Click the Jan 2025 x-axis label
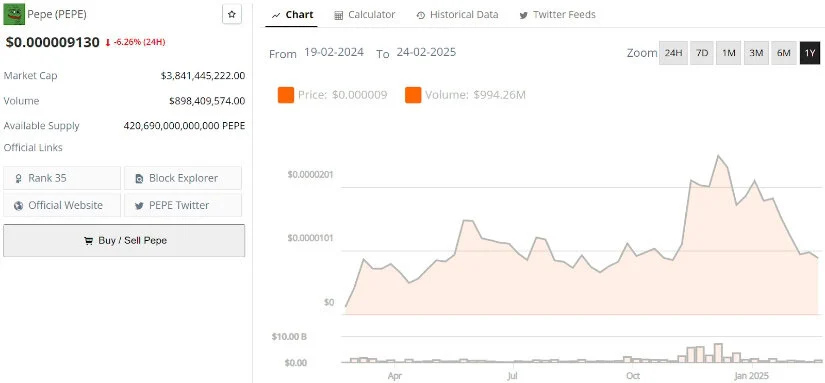 point(751,376)
